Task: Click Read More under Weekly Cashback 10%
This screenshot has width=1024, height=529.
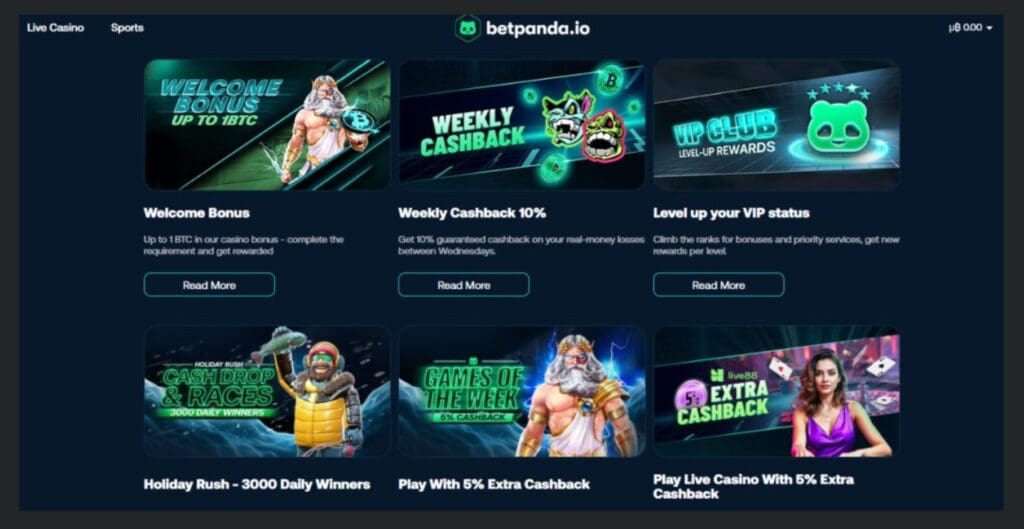Action: (464, 285)
